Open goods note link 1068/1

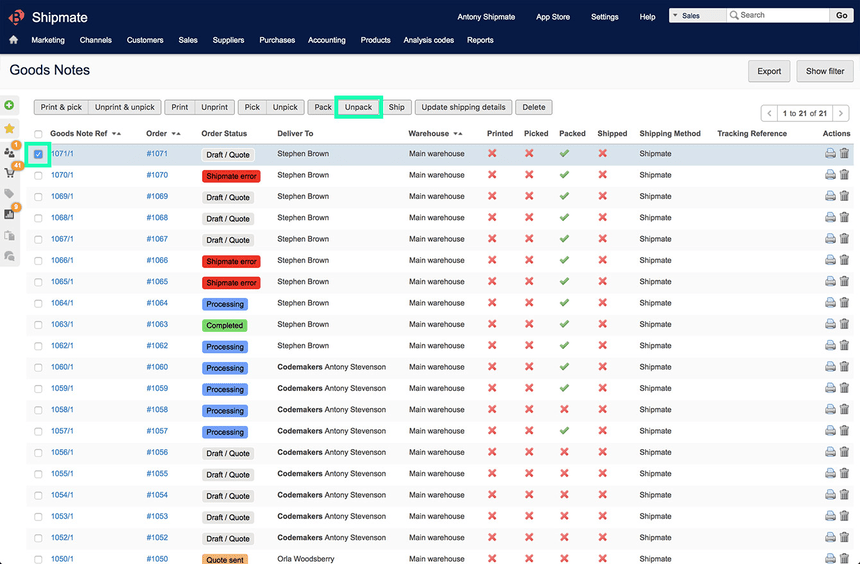(62, 218)
